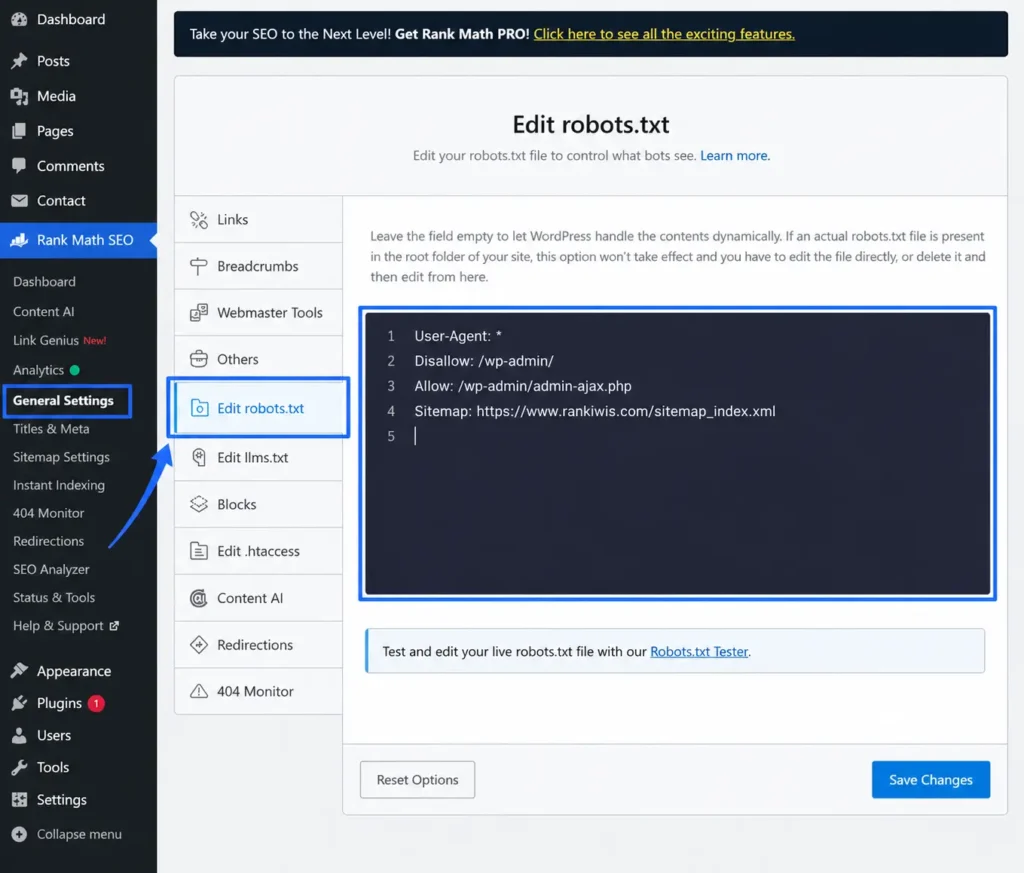This screenshot has width=1024, height=873.
Task: Follow the Learn more link
Action: (x=735, y=155)
